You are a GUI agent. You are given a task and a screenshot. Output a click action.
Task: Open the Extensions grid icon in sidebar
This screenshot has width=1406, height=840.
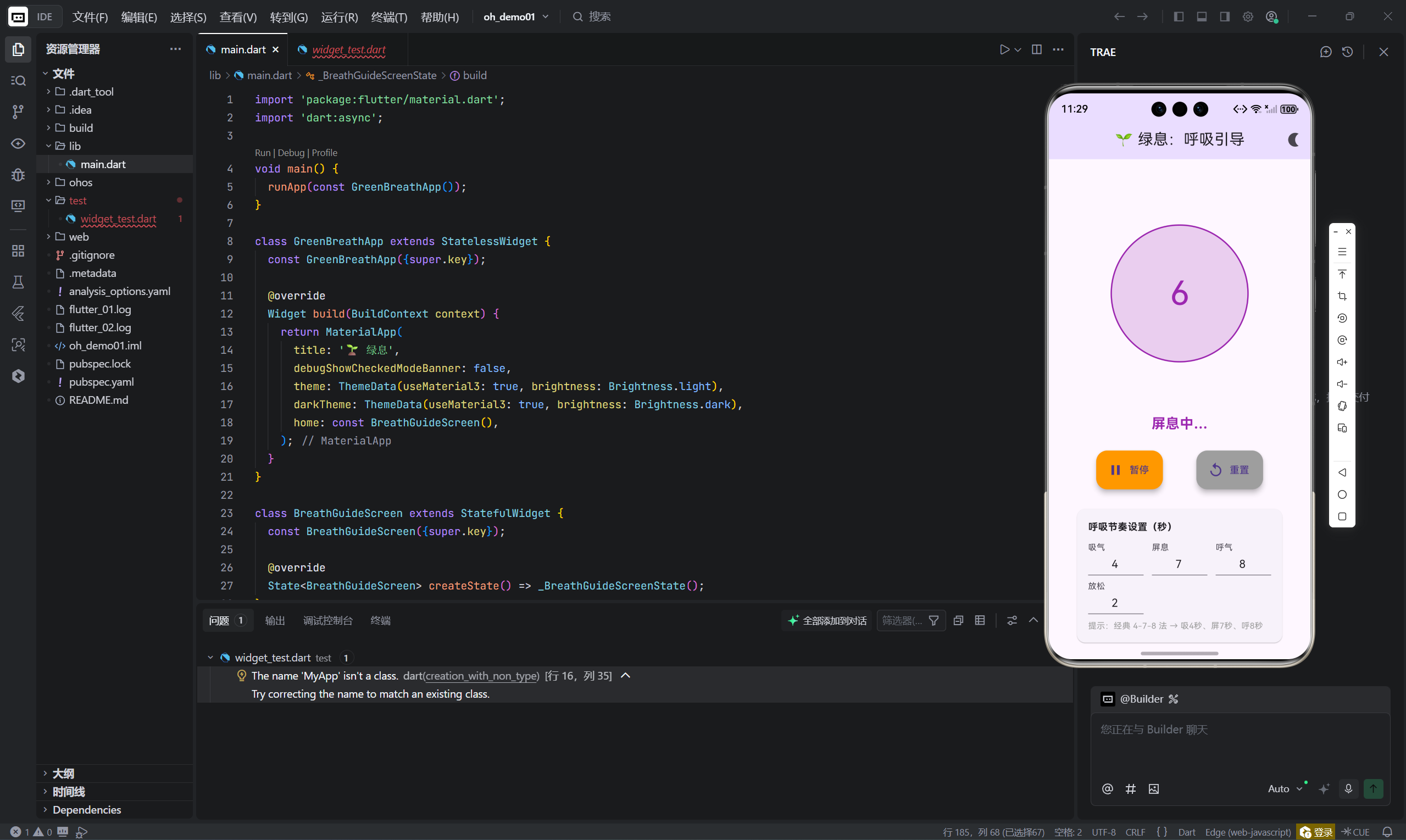coord(18,251)
